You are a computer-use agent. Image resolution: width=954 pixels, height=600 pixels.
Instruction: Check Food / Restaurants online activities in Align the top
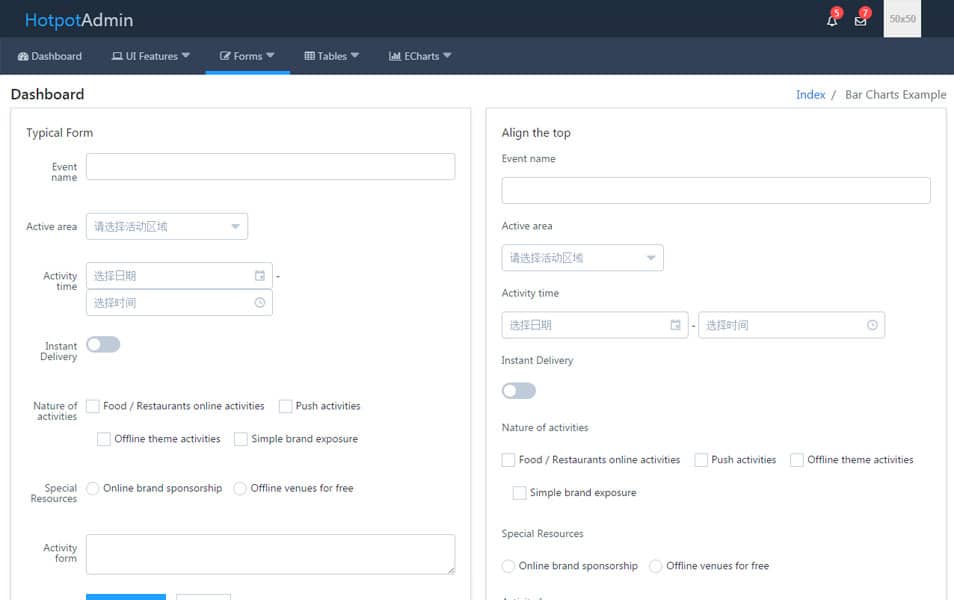[508, 460]
